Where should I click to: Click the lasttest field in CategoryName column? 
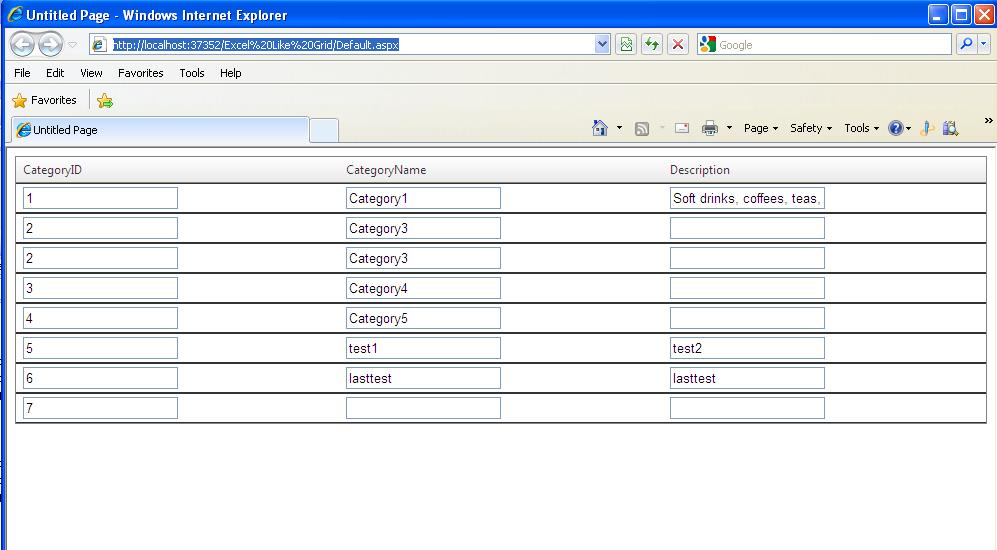[x=423, y=378]
